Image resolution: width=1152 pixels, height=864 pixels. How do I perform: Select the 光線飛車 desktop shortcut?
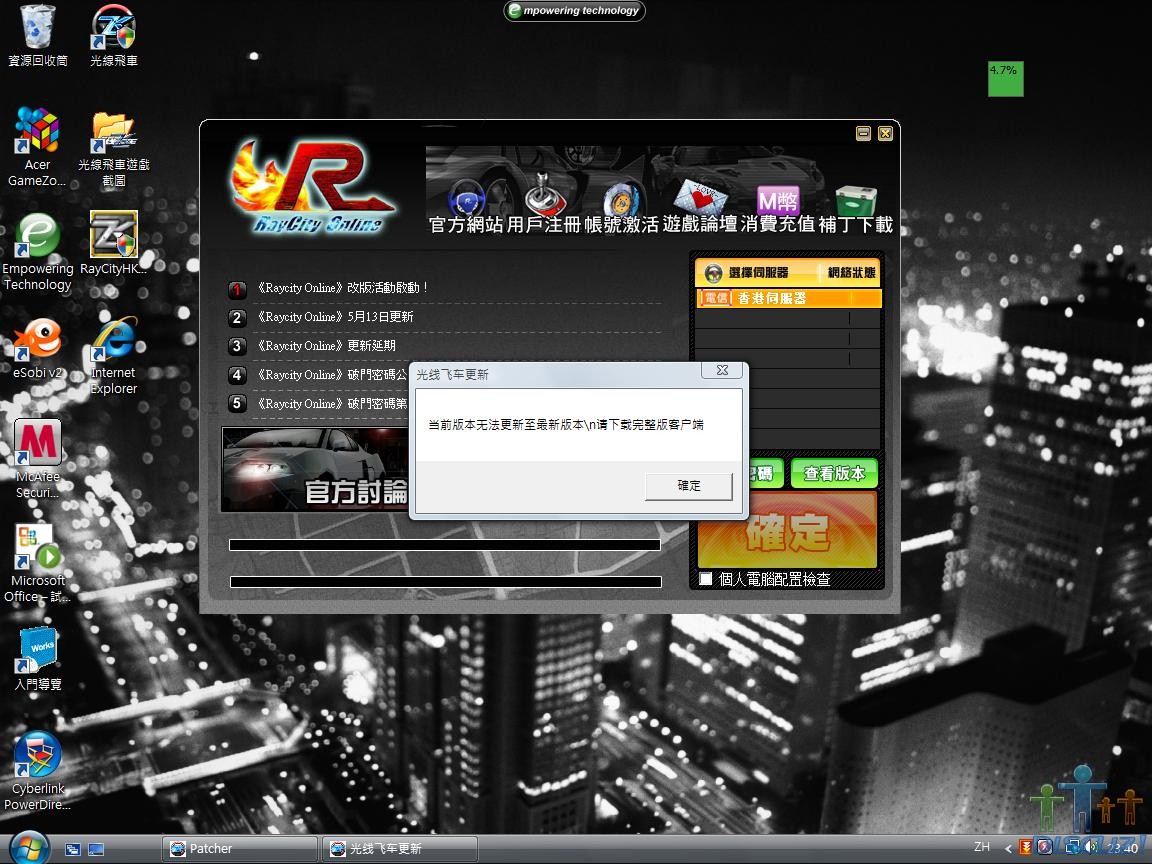click(113, 35)
